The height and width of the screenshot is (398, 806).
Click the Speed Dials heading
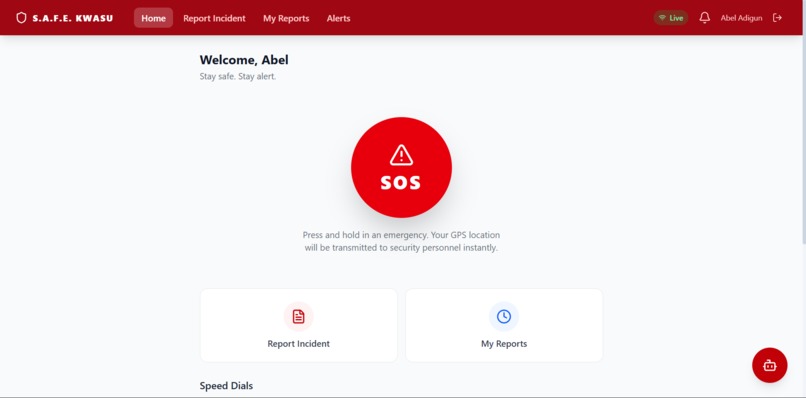[x=226, y=386]
